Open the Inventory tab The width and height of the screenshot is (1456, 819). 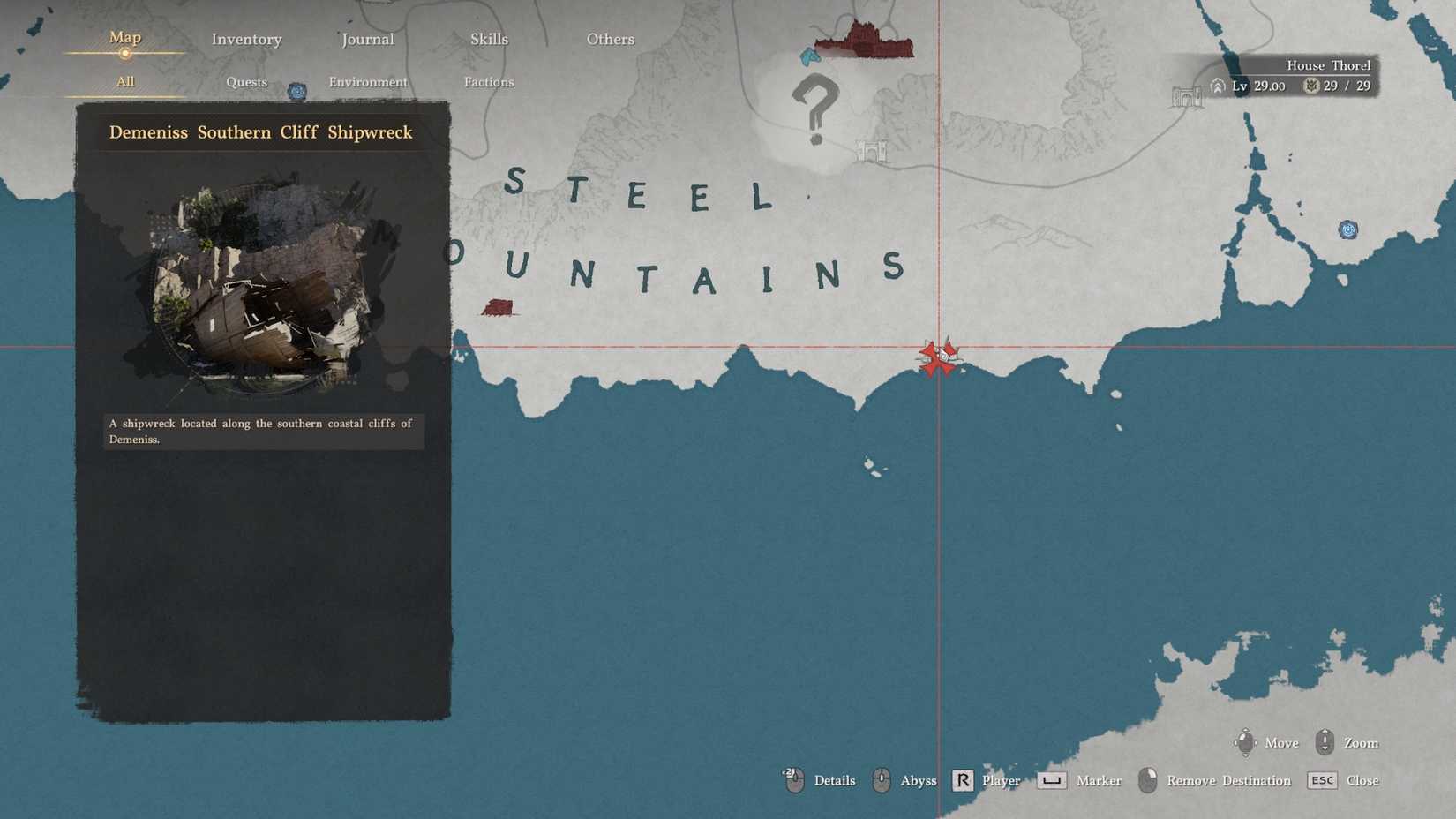click(x=246, y=39)
